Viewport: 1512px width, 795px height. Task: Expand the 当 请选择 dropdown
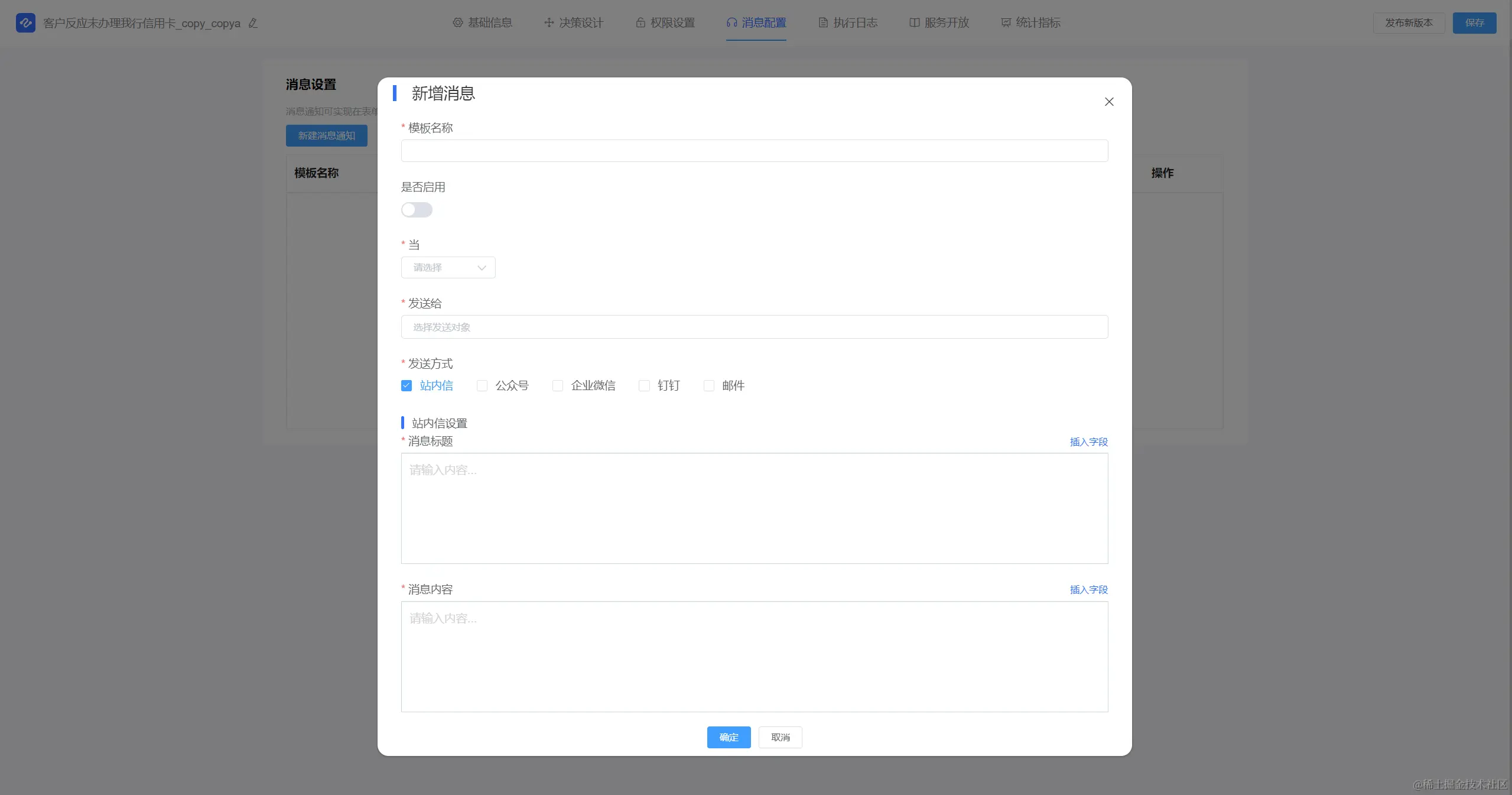coord(448,267)
